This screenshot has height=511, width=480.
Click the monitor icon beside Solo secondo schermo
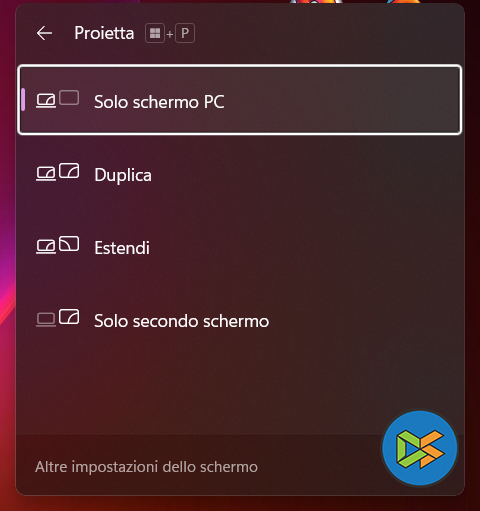[x=69, y=317]
